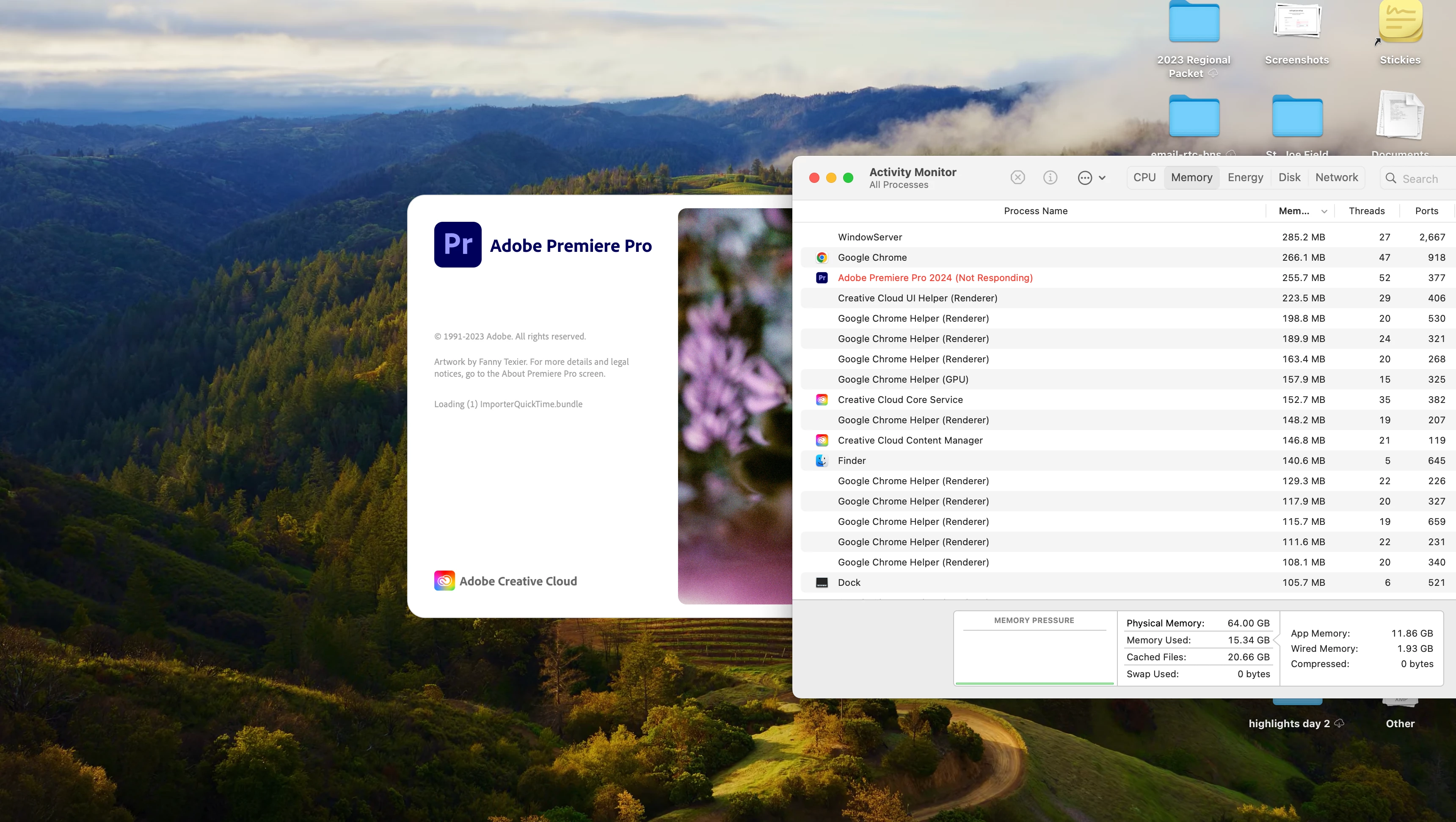
Task: Toggle Memory column sort order arrow
Action: pyautogui.click(x=1324, y=212)
